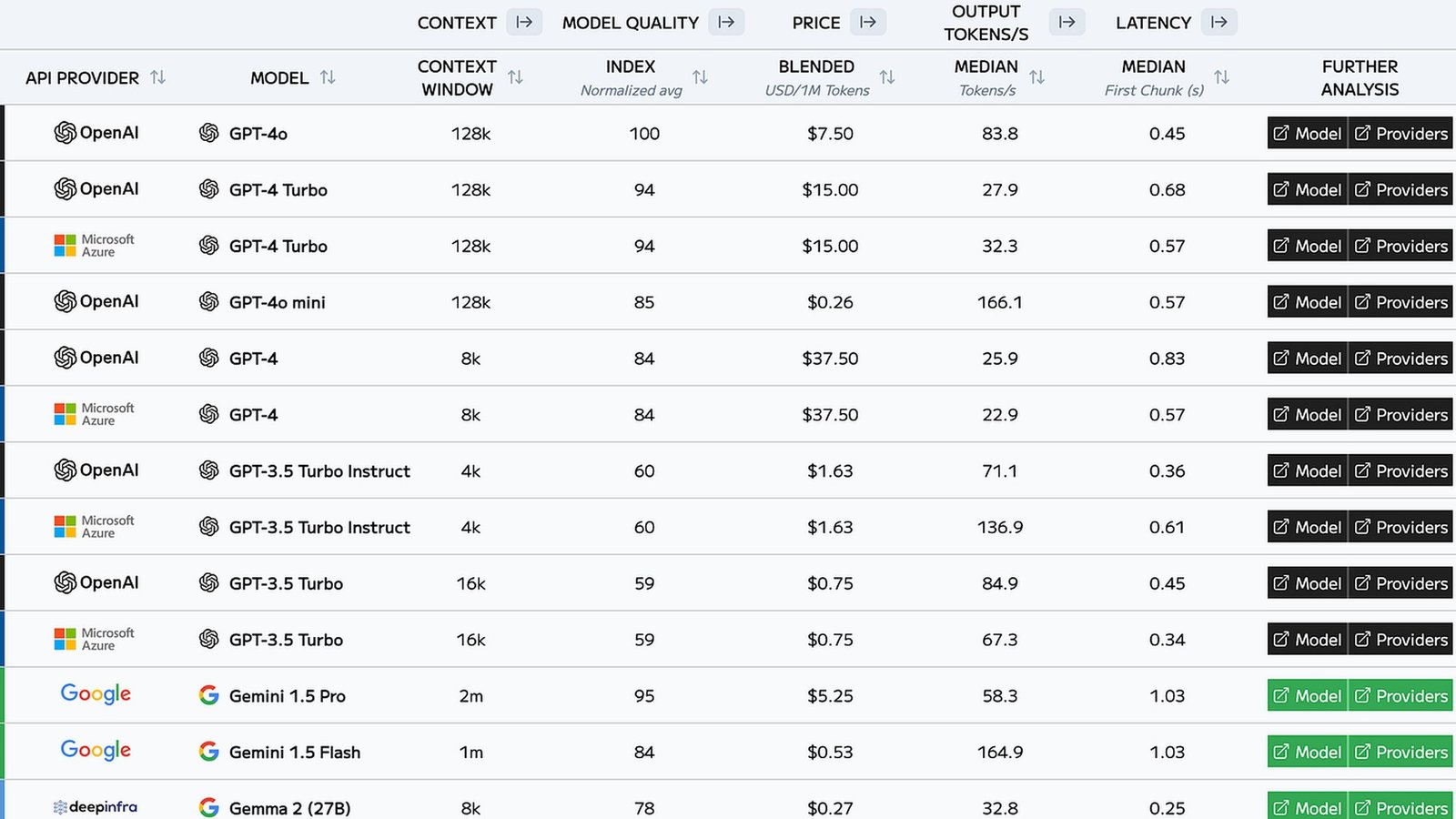Click the FURTHER ANALYSIS column header

1360,77
